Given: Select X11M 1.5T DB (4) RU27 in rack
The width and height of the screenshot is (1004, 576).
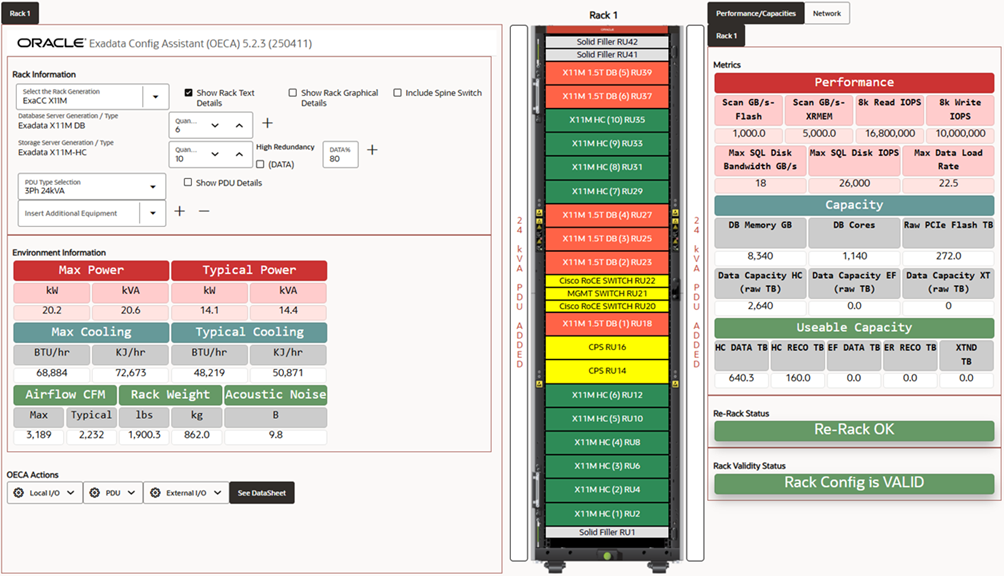Looking at the screenshot, I should [607, 215].
